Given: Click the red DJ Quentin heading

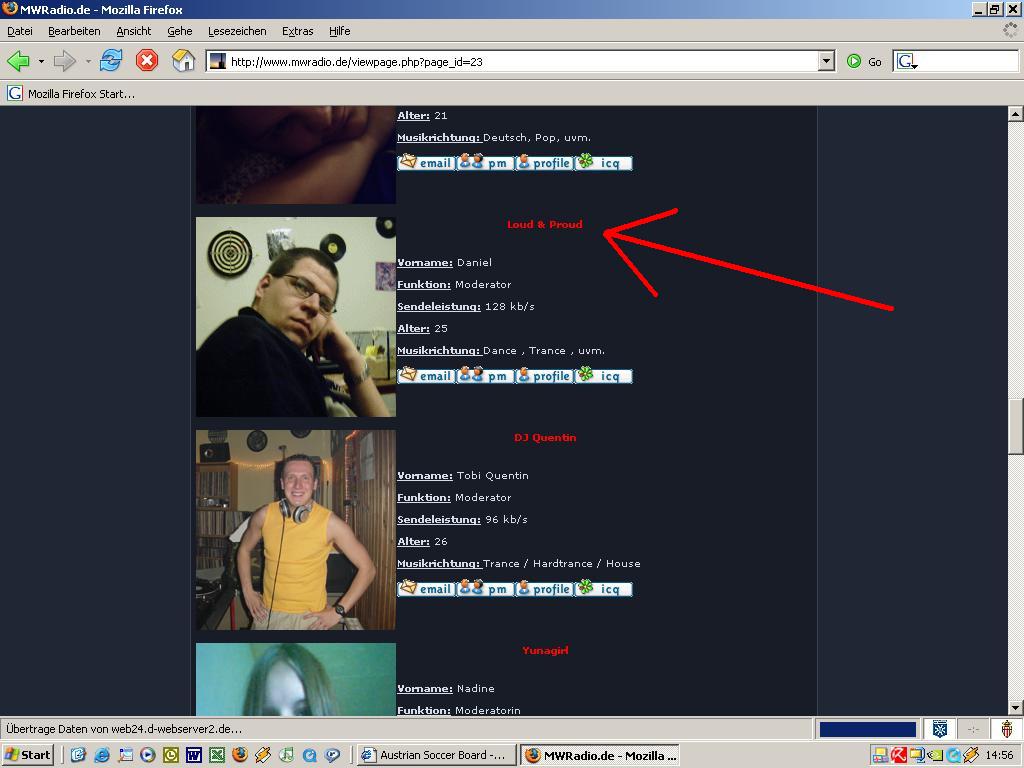Looking at the screenshot, I should tap(545, 437).
